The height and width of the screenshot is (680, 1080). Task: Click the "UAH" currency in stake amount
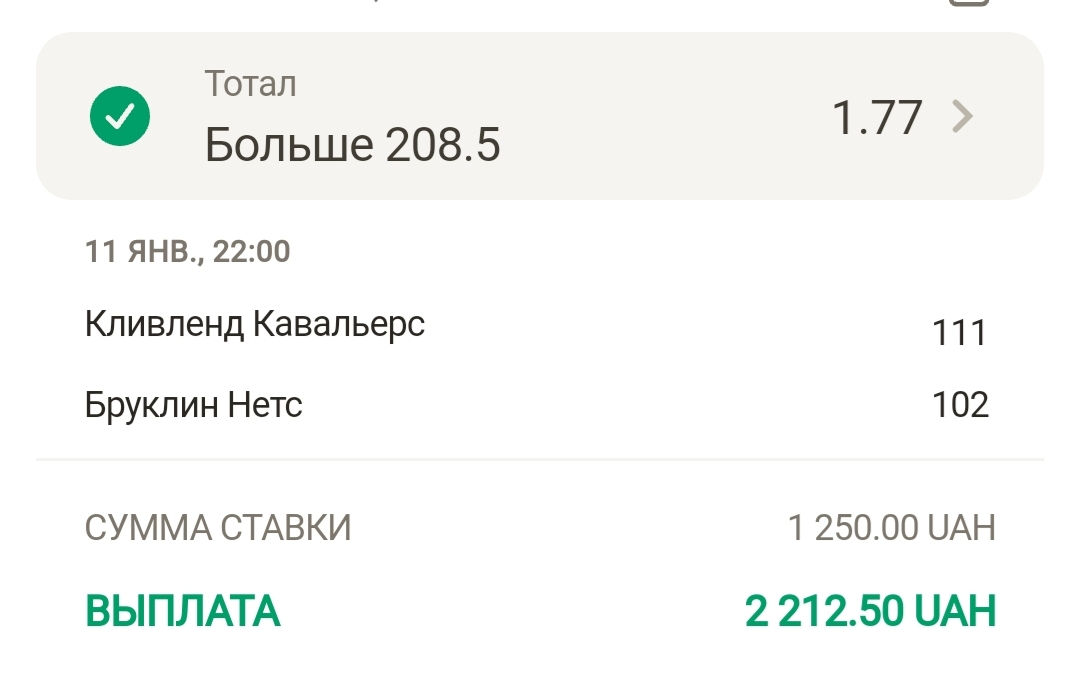tap(962, 527)
